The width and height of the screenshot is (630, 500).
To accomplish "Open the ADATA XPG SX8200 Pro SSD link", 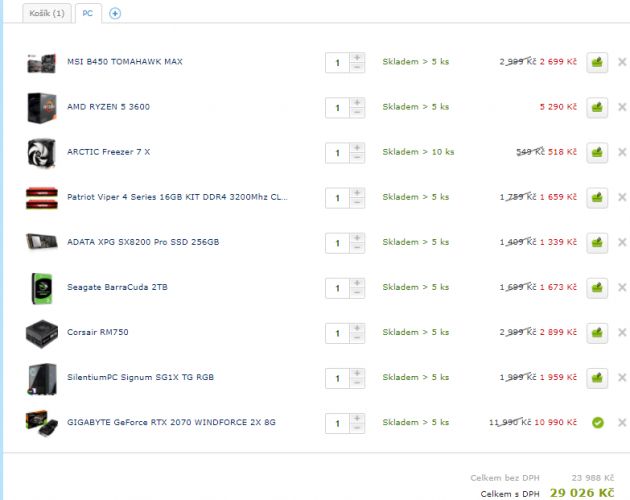I will click(143, 242).
